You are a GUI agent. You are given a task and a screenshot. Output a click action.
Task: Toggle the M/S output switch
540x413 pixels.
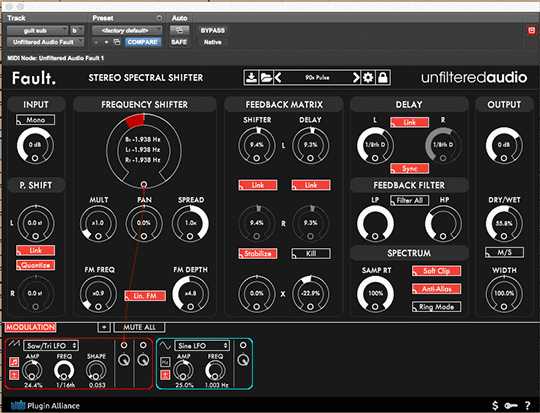[x=504, y=252]
